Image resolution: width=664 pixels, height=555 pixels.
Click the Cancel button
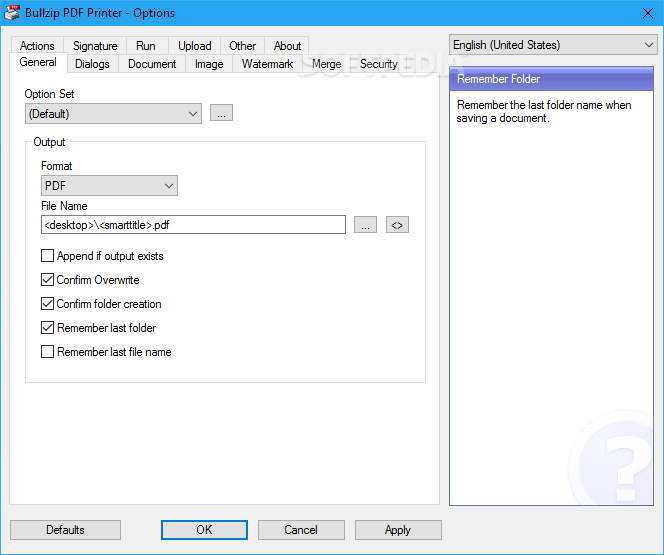point(301,530)
